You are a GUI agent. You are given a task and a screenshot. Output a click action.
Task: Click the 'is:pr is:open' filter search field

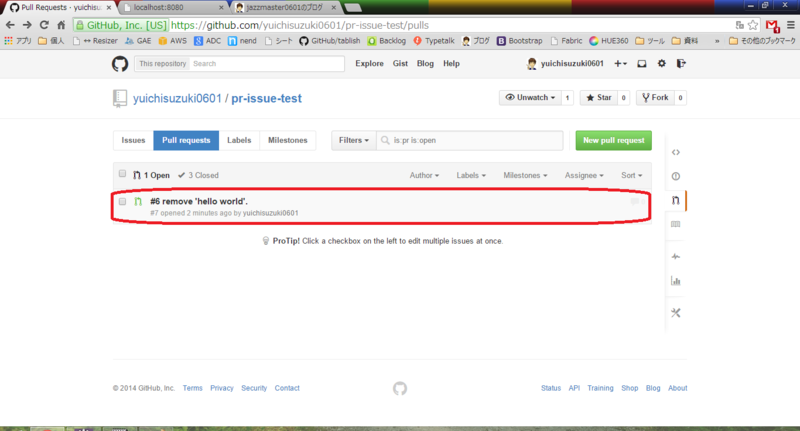[x=470, y=140]
